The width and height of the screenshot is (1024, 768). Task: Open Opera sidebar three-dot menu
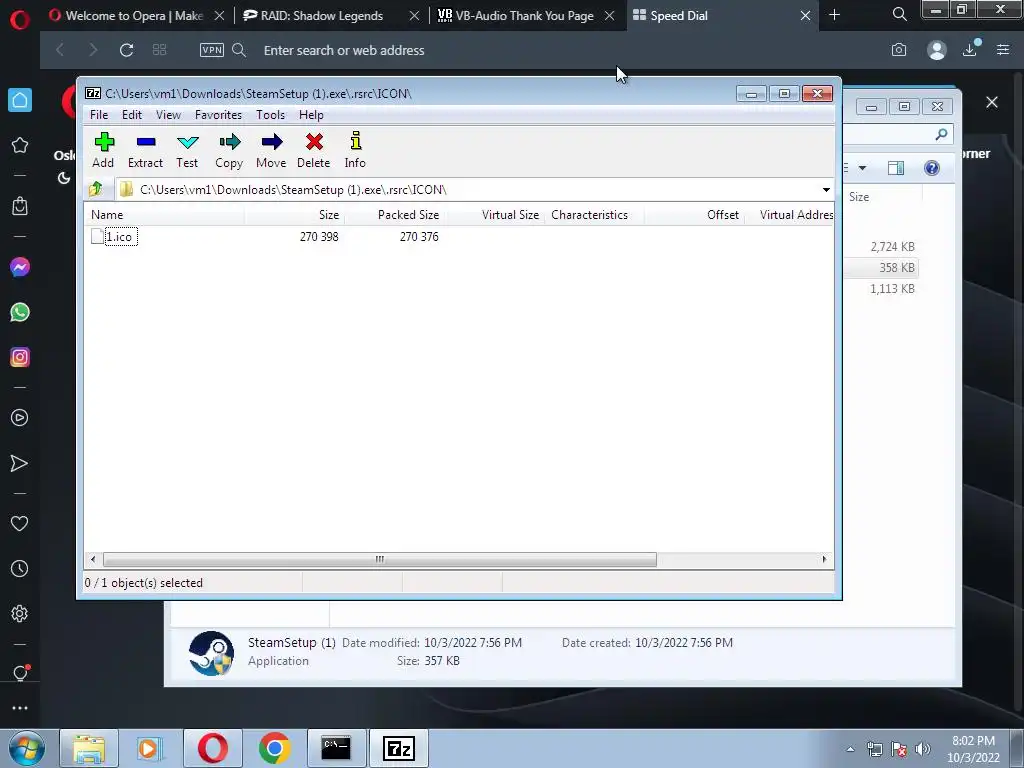click(x=20, y=708)
